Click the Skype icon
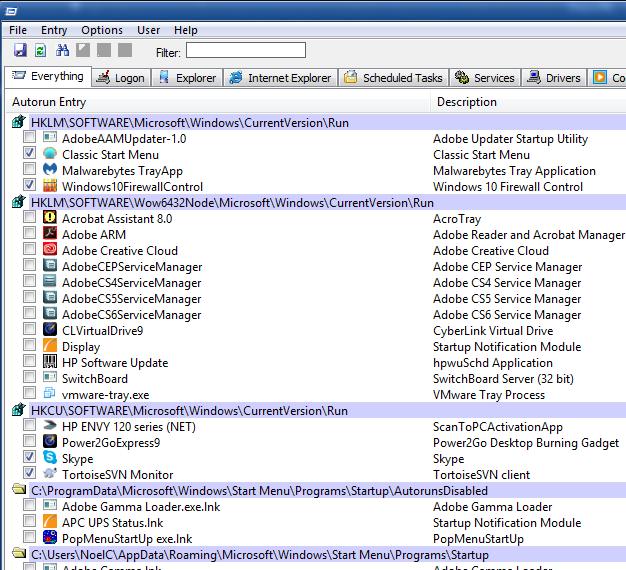626x570 pixels. [x=50, y=457]
